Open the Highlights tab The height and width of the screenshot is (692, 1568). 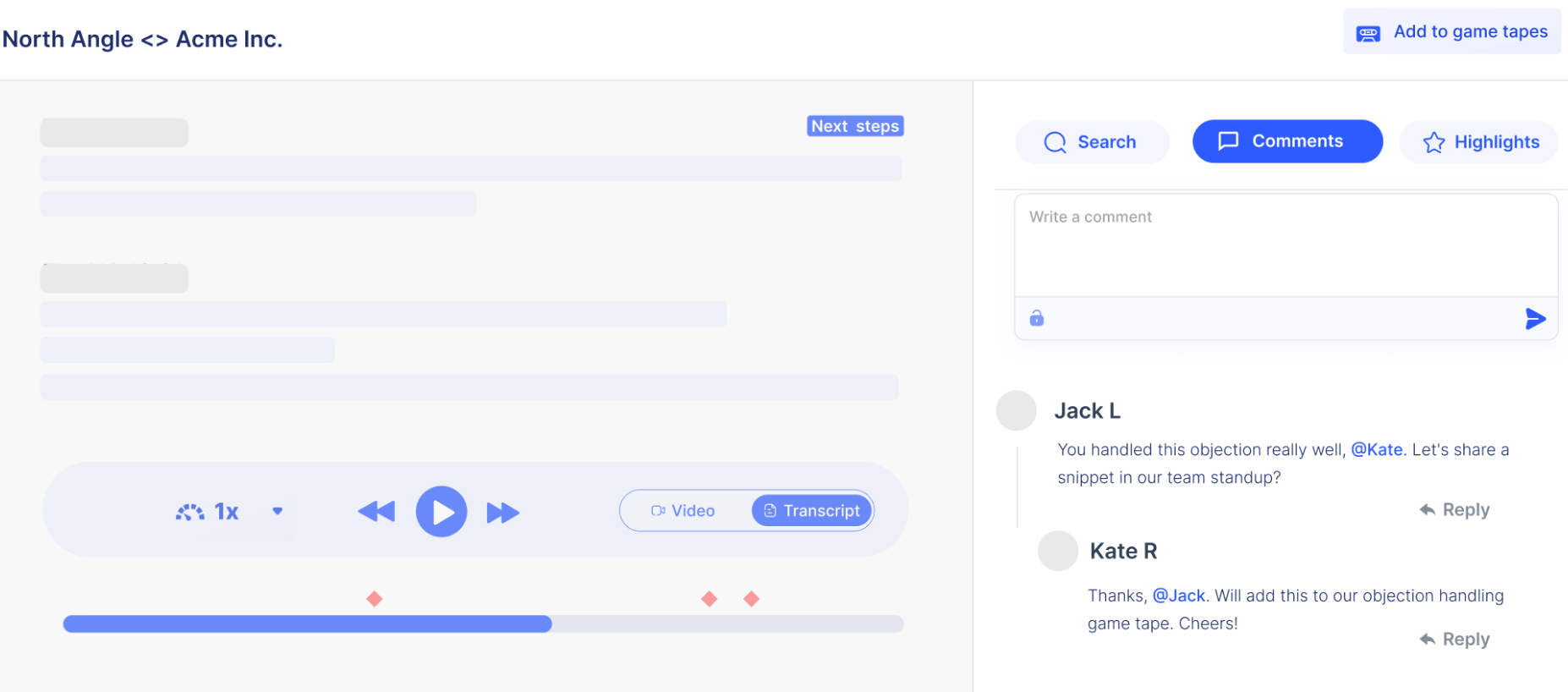pyautogui.click(x=1479, y=142)
